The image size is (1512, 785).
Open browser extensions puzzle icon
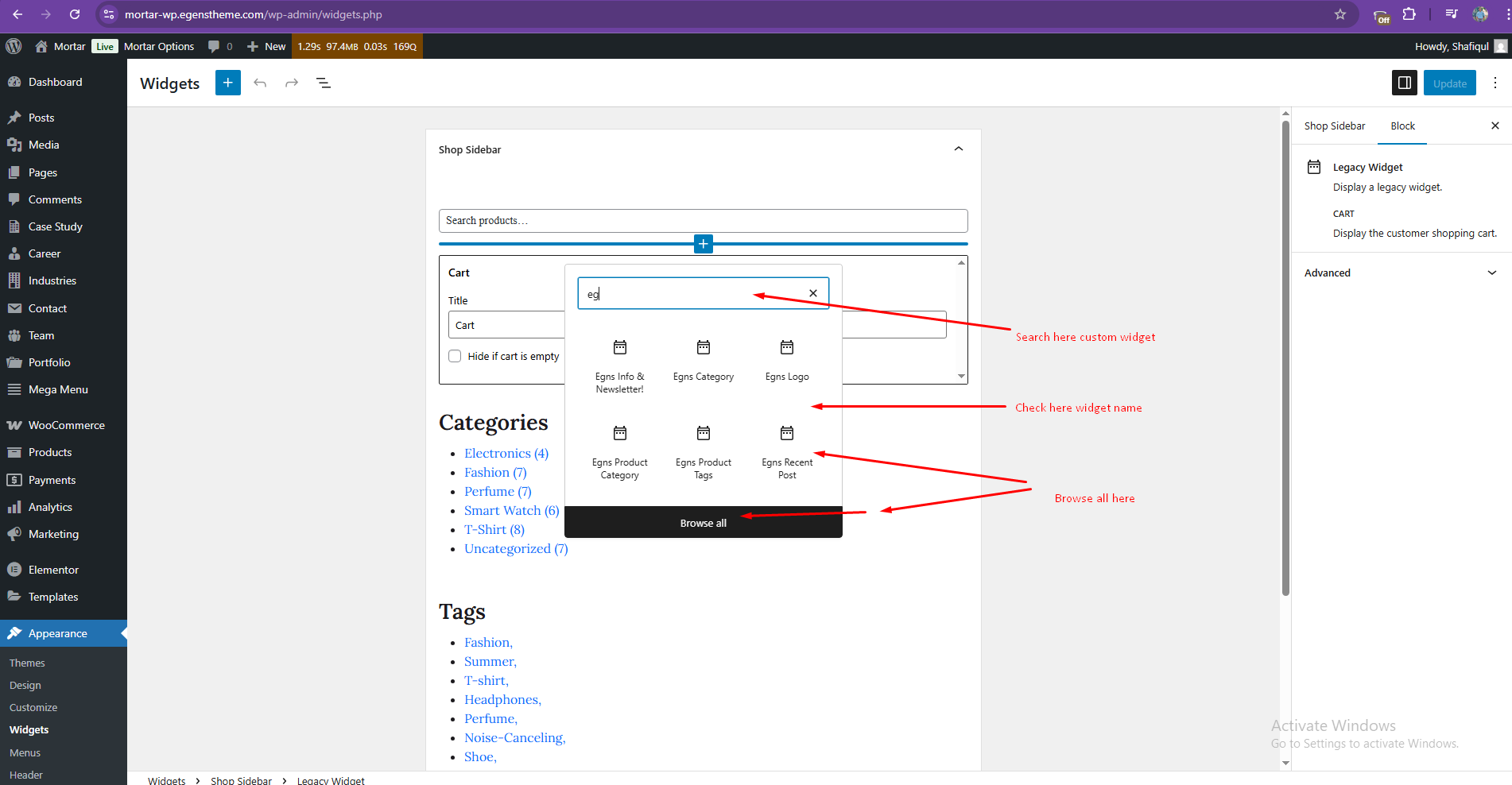pos(1409,14)
